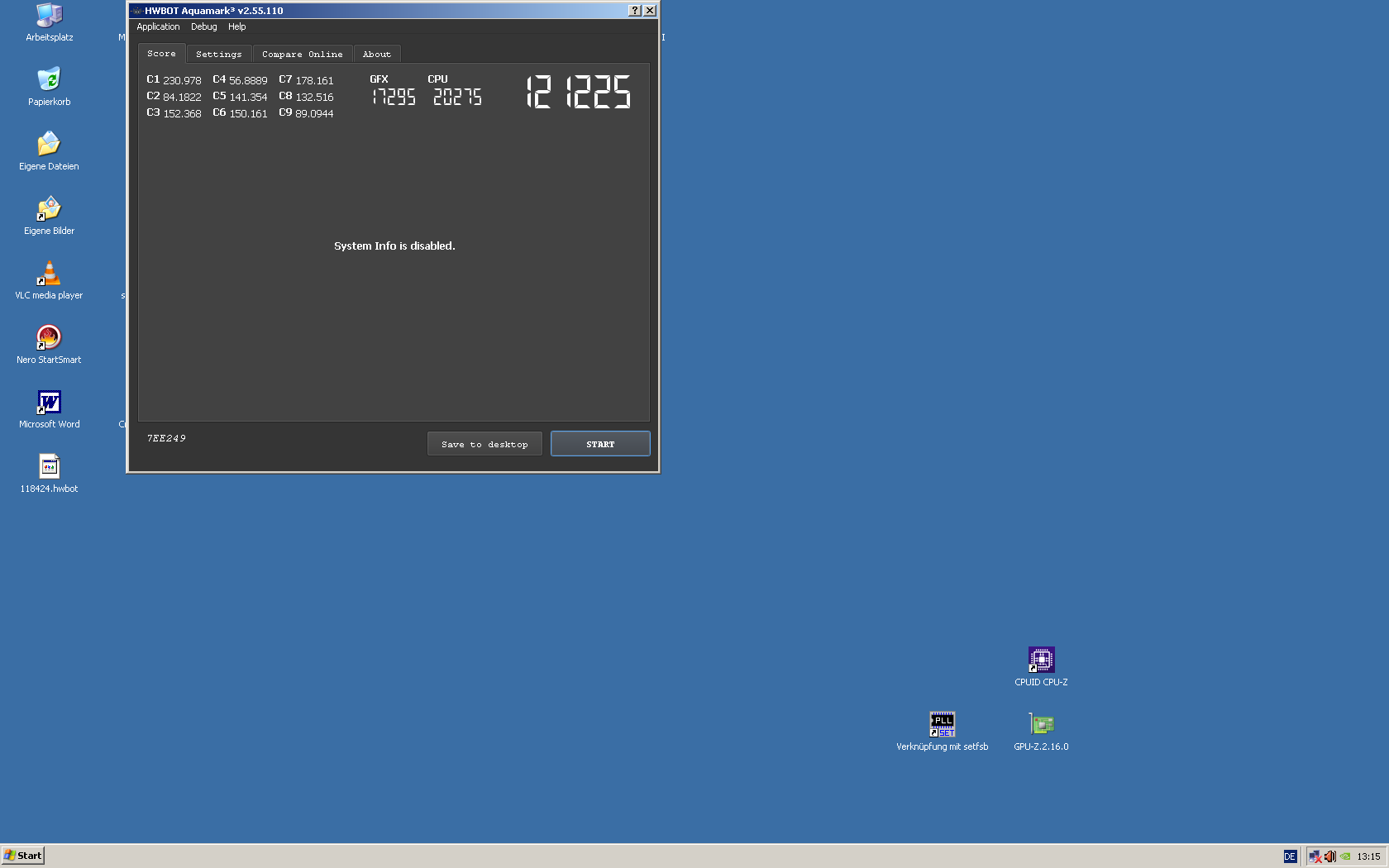Click the network connection tray icon
The image size is (1389, 868).
[1315, 856]
